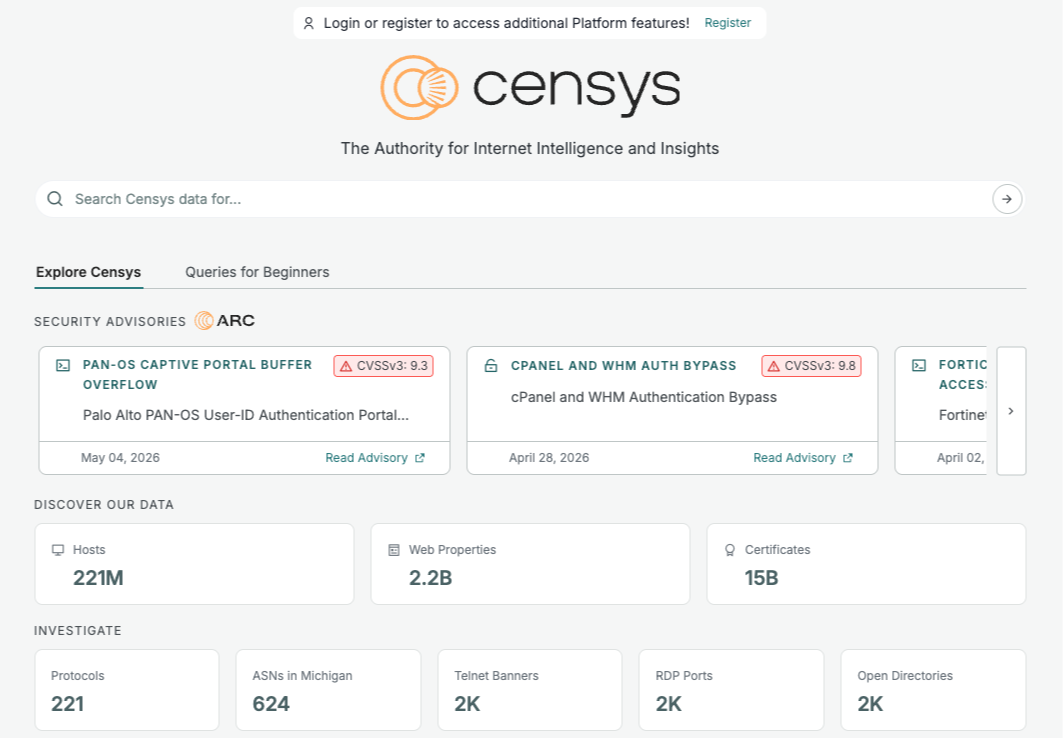This screenshot has width=1063, height=738.
Task: Click warning icon in CVSSv3: 9.3 badge
Action: [346, 366]
